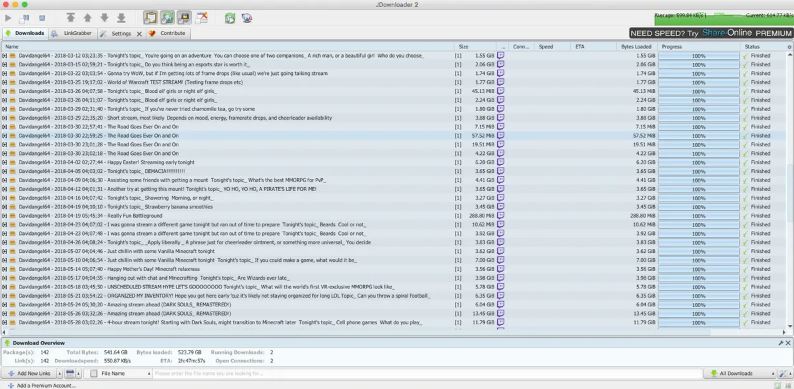Move selection to bottom of list
794x389 pixels.
[x=121, y=18]
